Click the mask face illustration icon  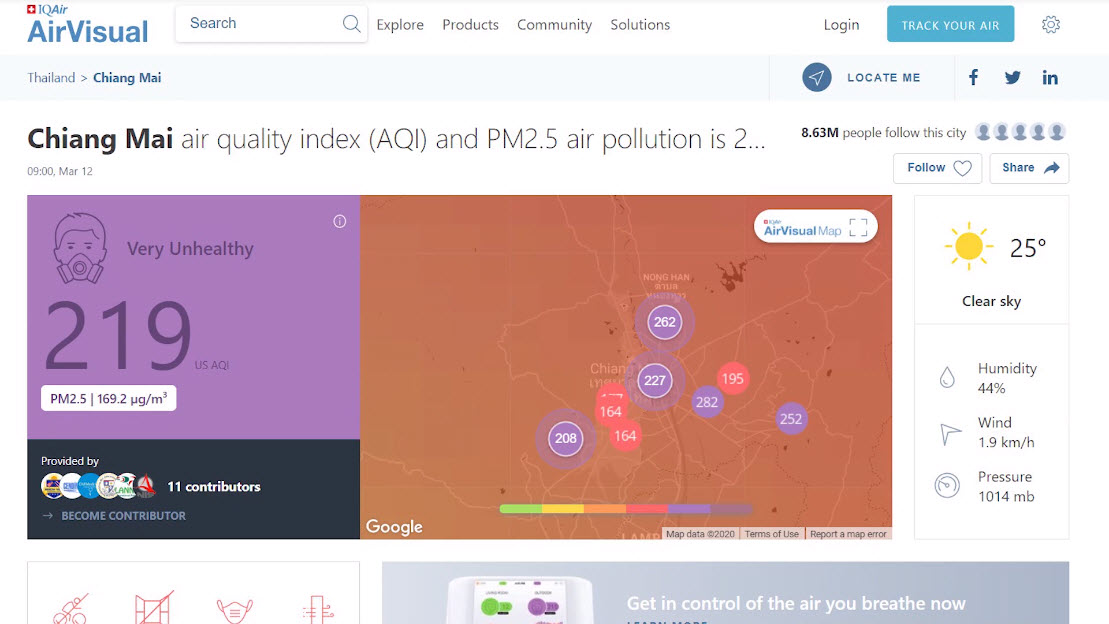(x=80, y=248)
